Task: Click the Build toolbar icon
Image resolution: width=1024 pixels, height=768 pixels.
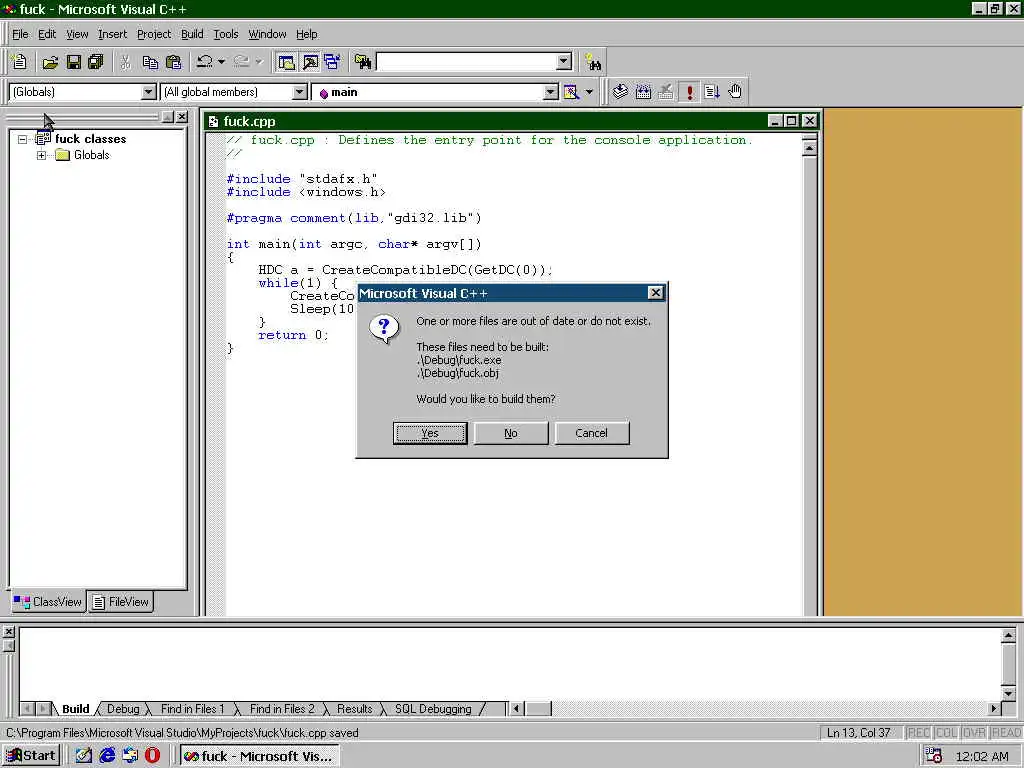Action: pos(643,92)
